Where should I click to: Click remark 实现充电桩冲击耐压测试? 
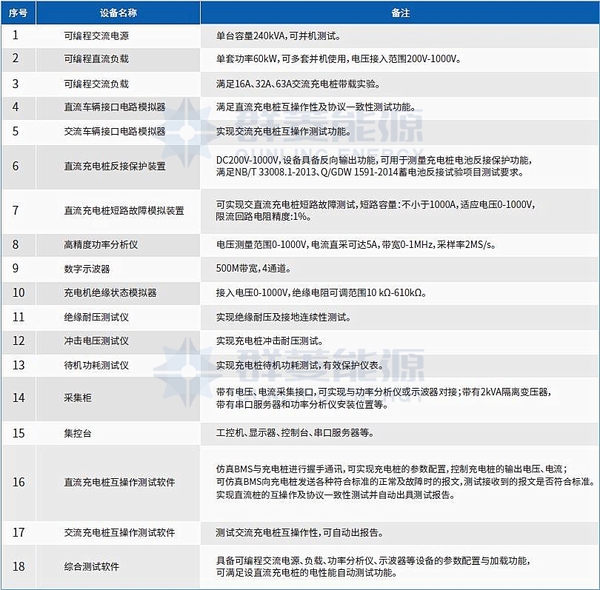(270, 341)
